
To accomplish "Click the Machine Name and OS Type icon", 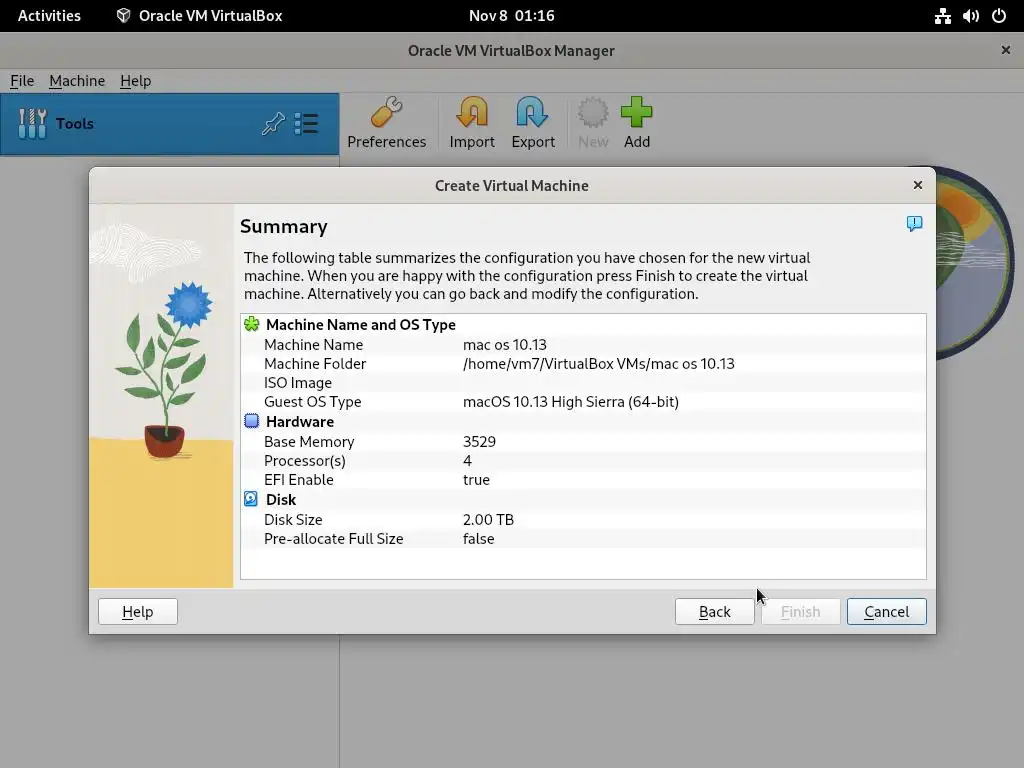I will [x=251, y=324].
